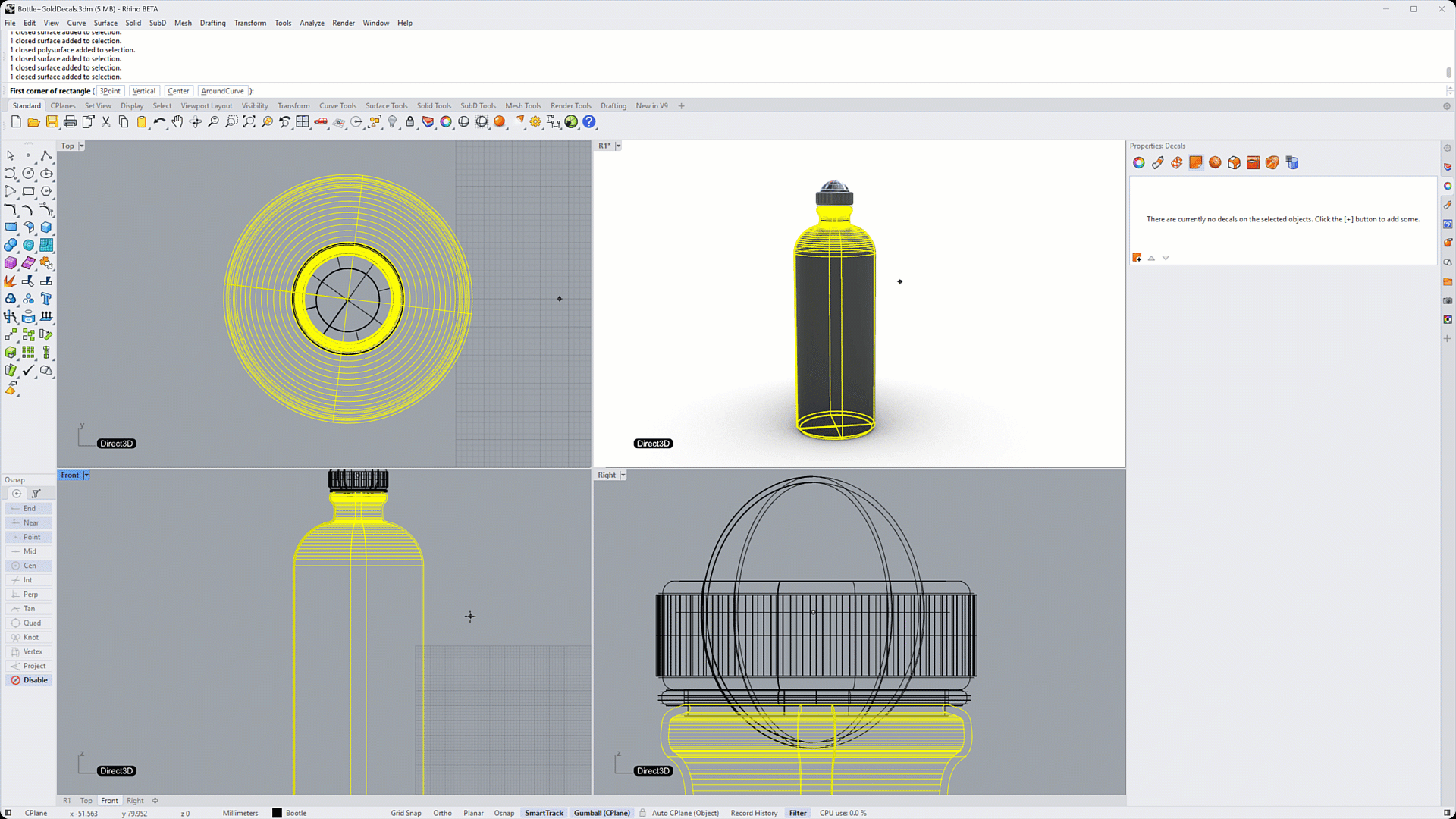Image resolution: width=1456 pixels, height=819 pixels.
Task: Open the CPlane coordinate selector in status bar
Action: [36, 813]
